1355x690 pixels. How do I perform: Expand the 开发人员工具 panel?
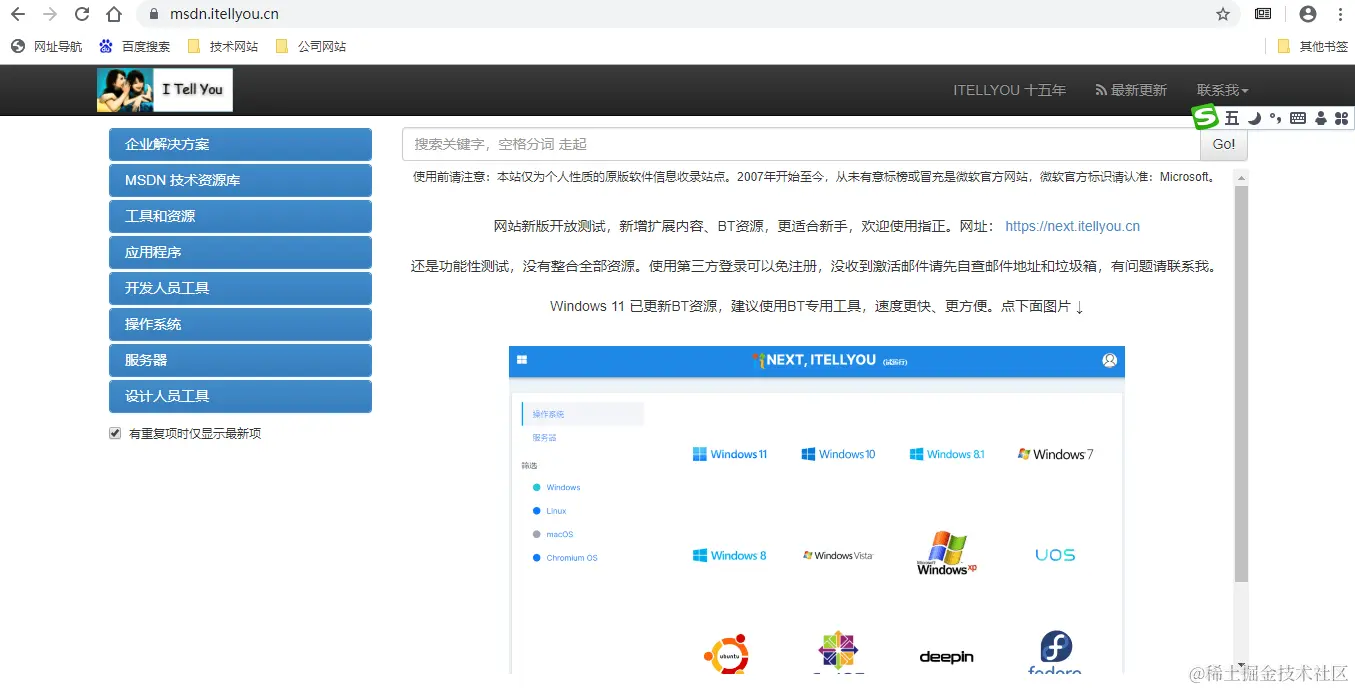pyautogui.click(x=240, y=288)
